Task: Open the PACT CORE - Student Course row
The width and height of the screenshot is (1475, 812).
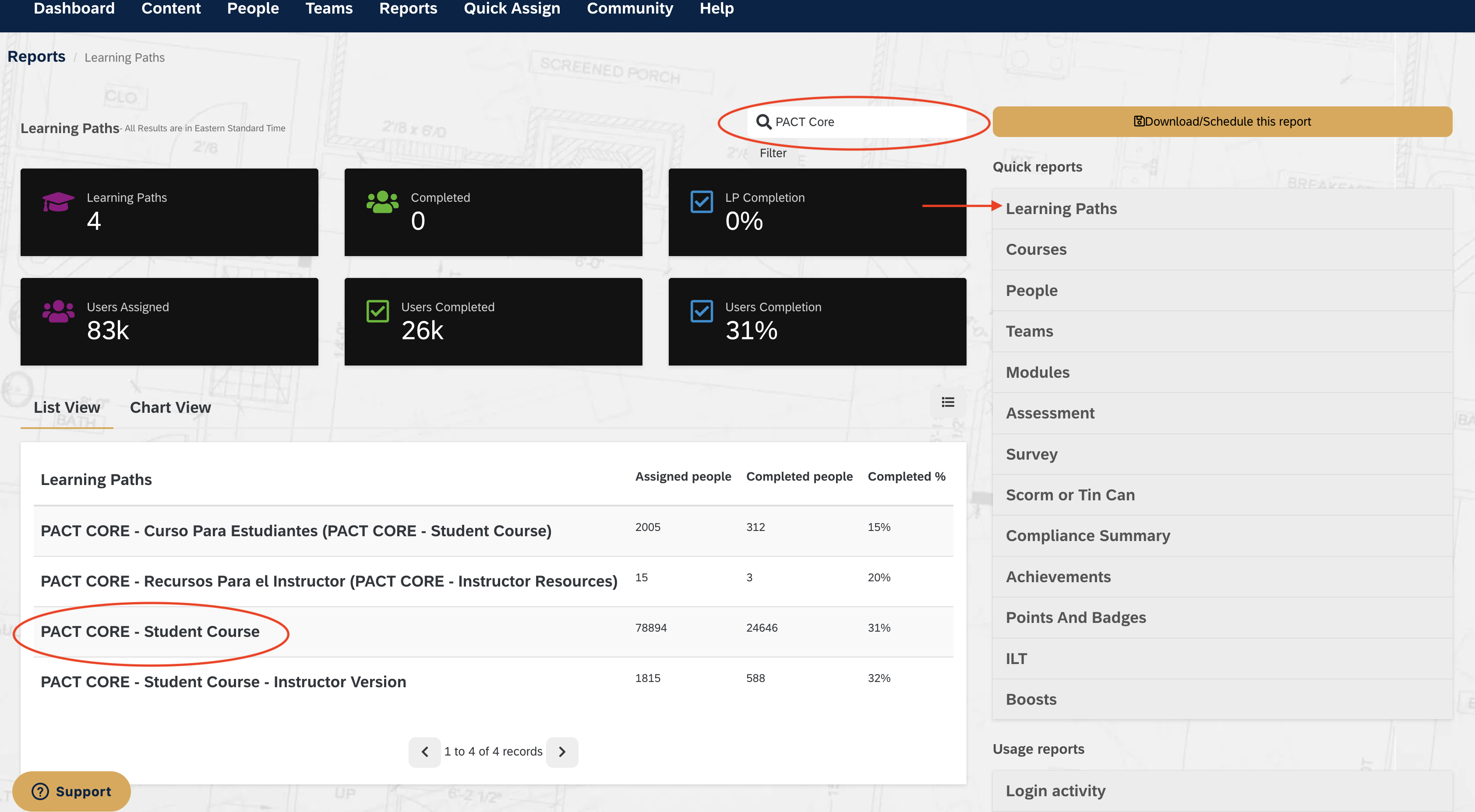Action: 150,632
